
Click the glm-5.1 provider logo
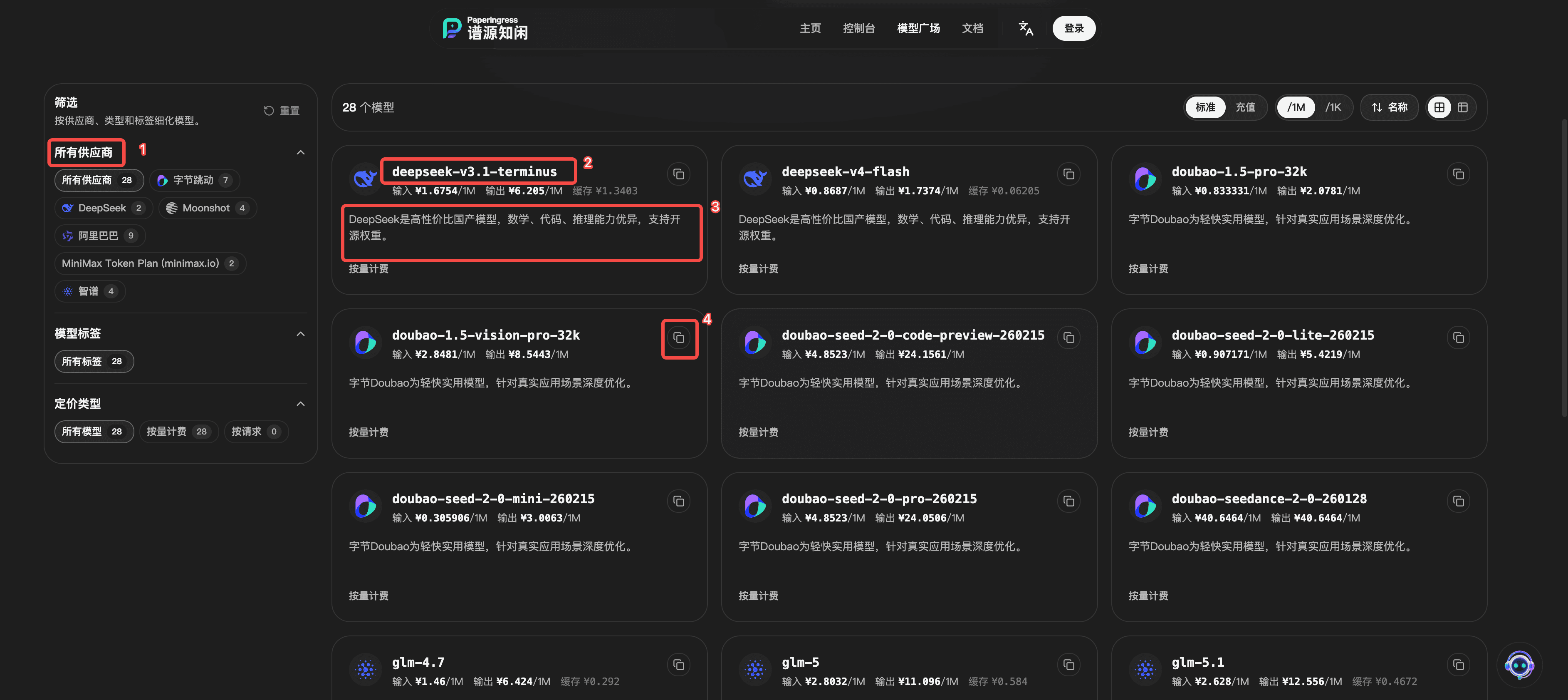[x=1145, y=670]
